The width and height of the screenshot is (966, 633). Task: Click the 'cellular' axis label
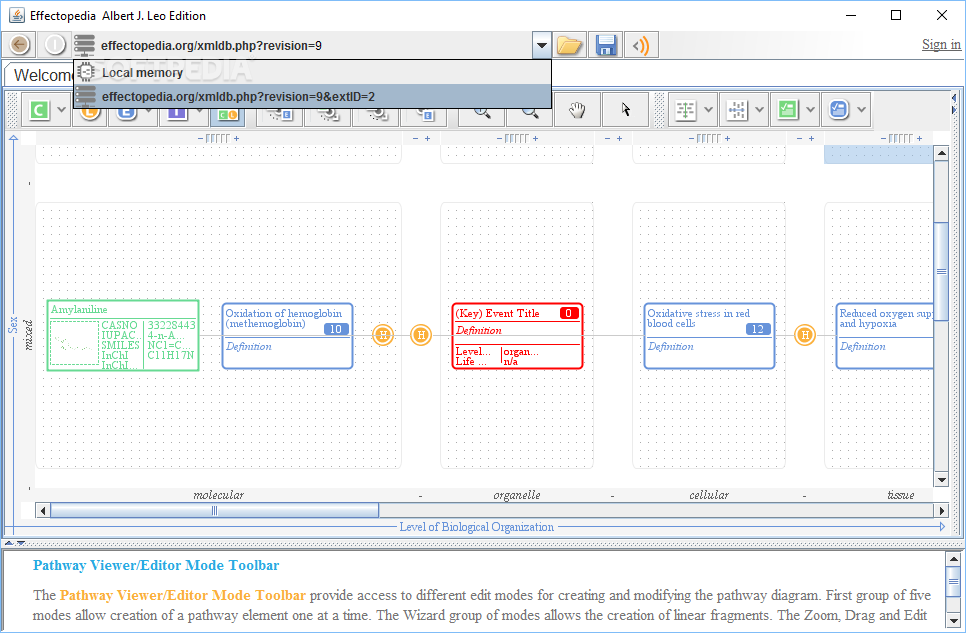pyautogui.click(x=709, y=495)
